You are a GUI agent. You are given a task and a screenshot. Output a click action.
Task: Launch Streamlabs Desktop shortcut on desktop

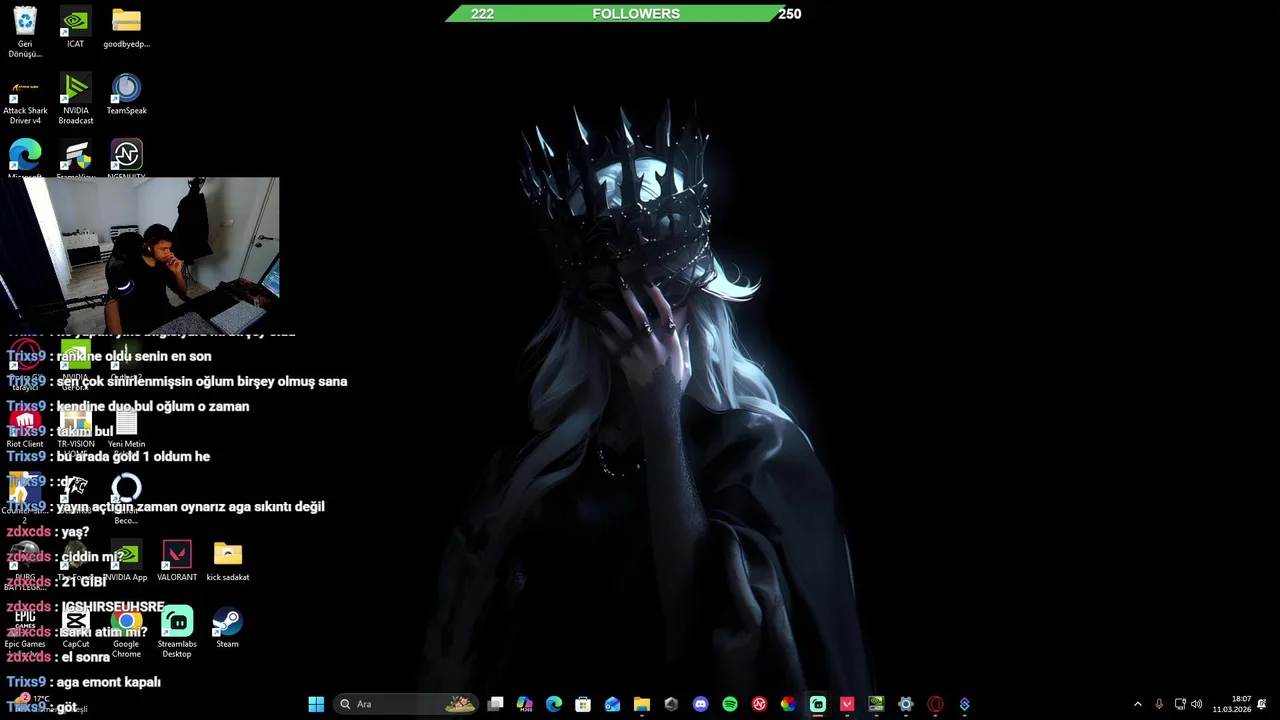[177, 632]
